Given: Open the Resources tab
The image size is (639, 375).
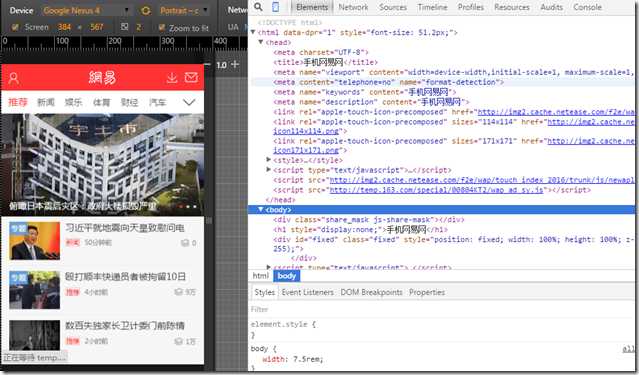Looking at the screenshot, I should pos(512,7).
